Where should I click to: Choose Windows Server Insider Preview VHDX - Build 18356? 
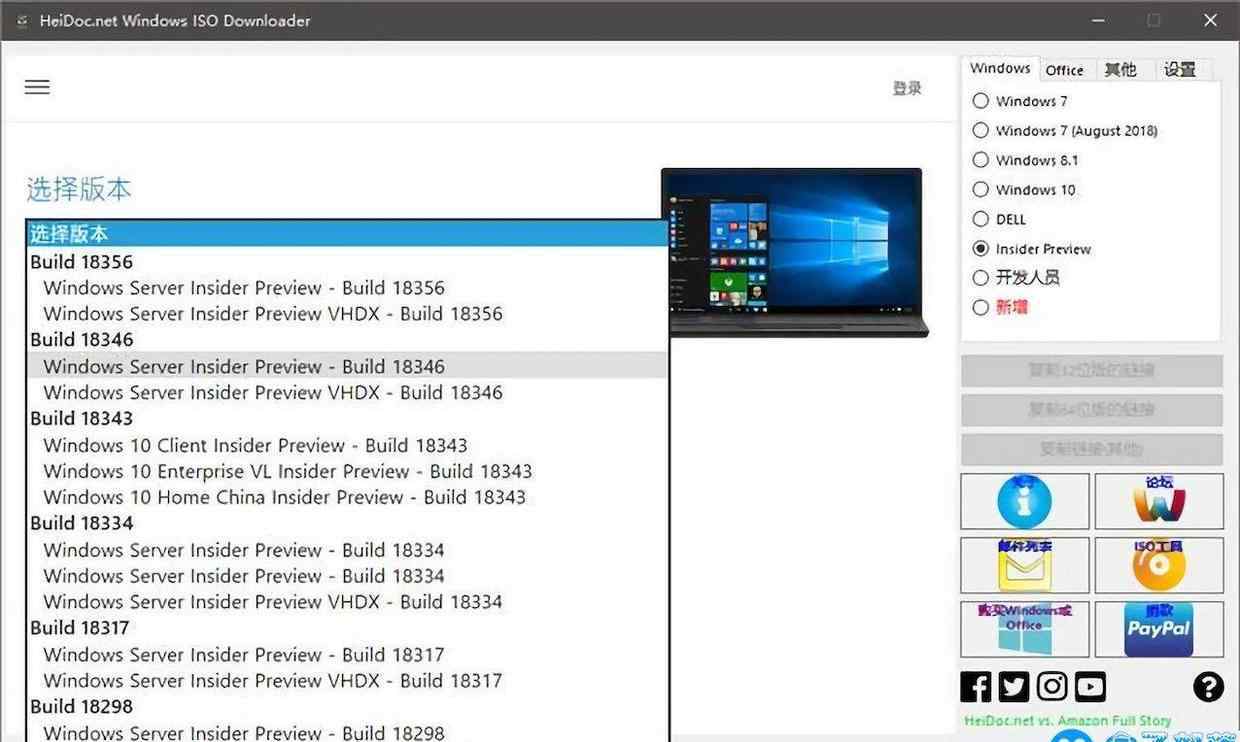[x=347, y=314]
